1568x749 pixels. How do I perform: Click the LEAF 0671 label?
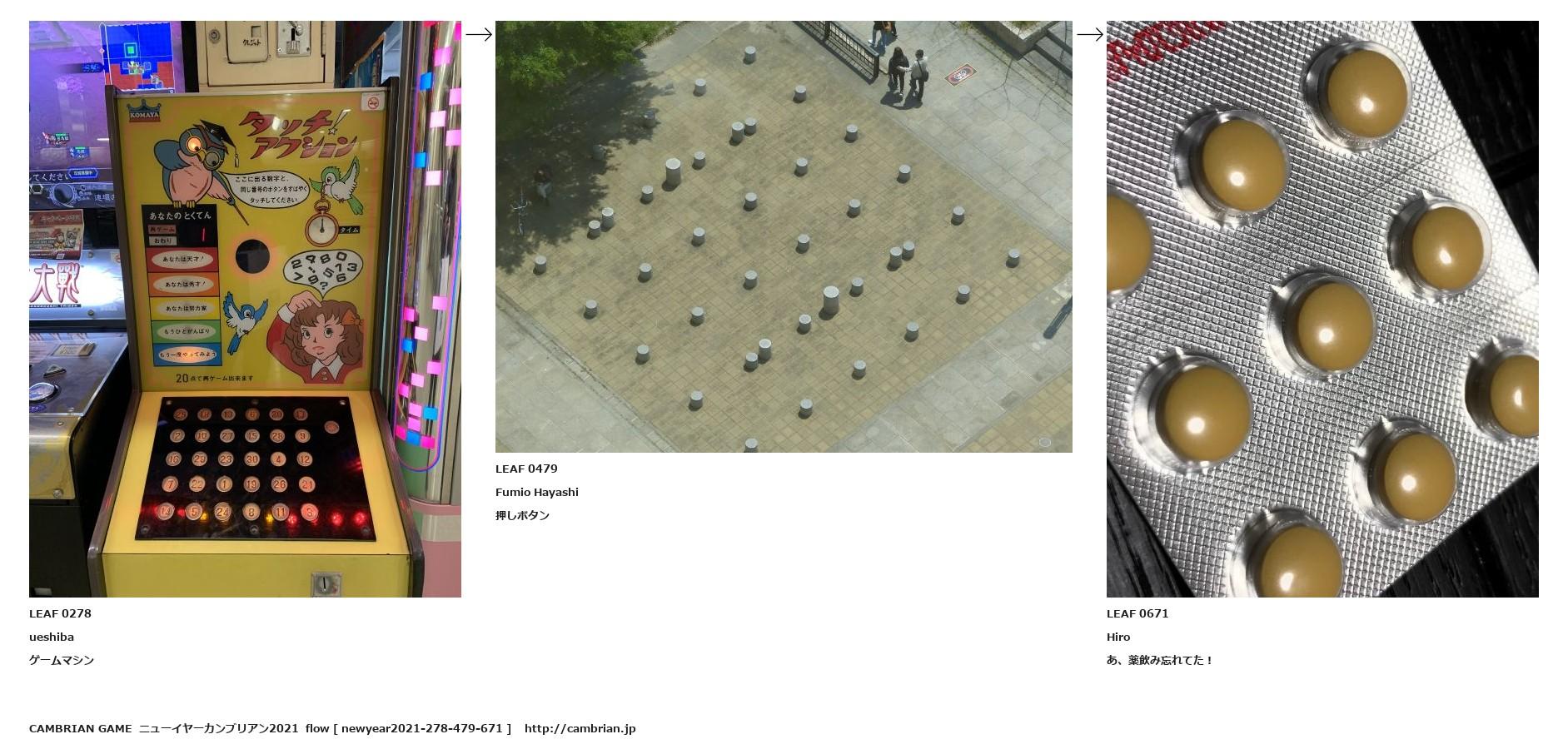tap(1137, 613)
